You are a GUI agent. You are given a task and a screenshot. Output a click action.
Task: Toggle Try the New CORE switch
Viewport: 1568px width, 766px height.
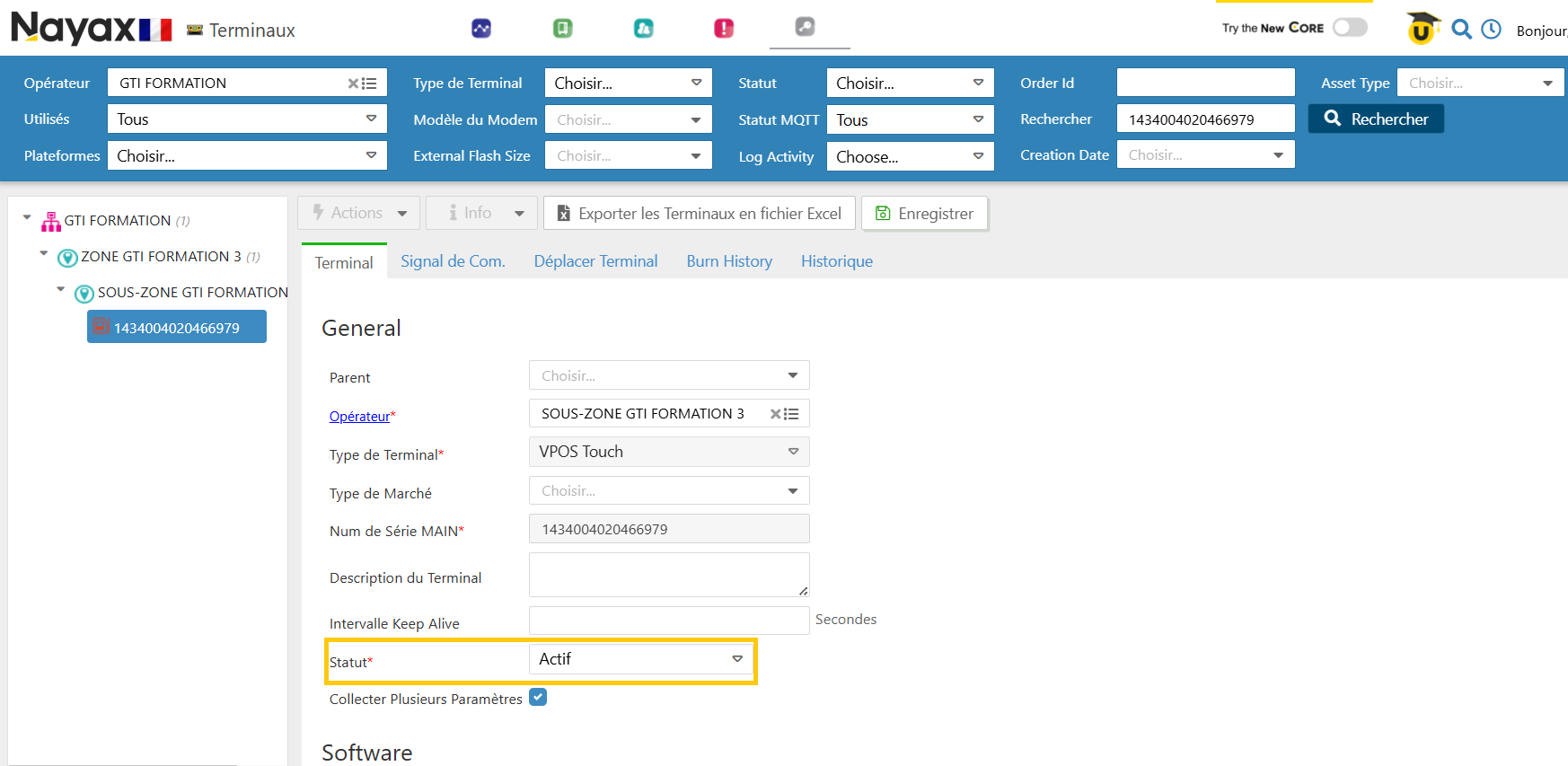1350,27
